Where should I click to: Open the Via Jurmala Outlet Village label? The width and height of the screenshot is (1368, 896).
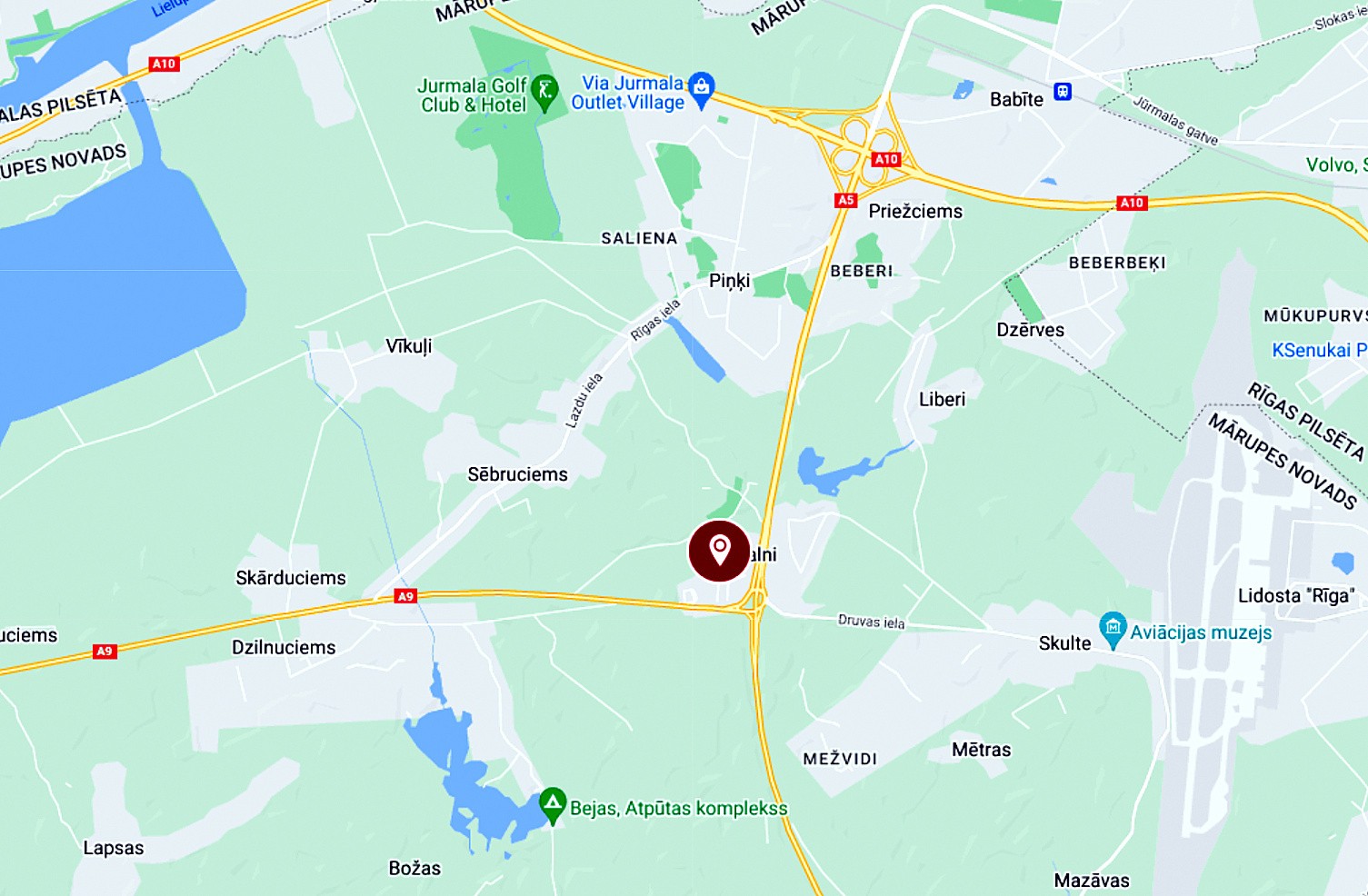pos(628,93)
